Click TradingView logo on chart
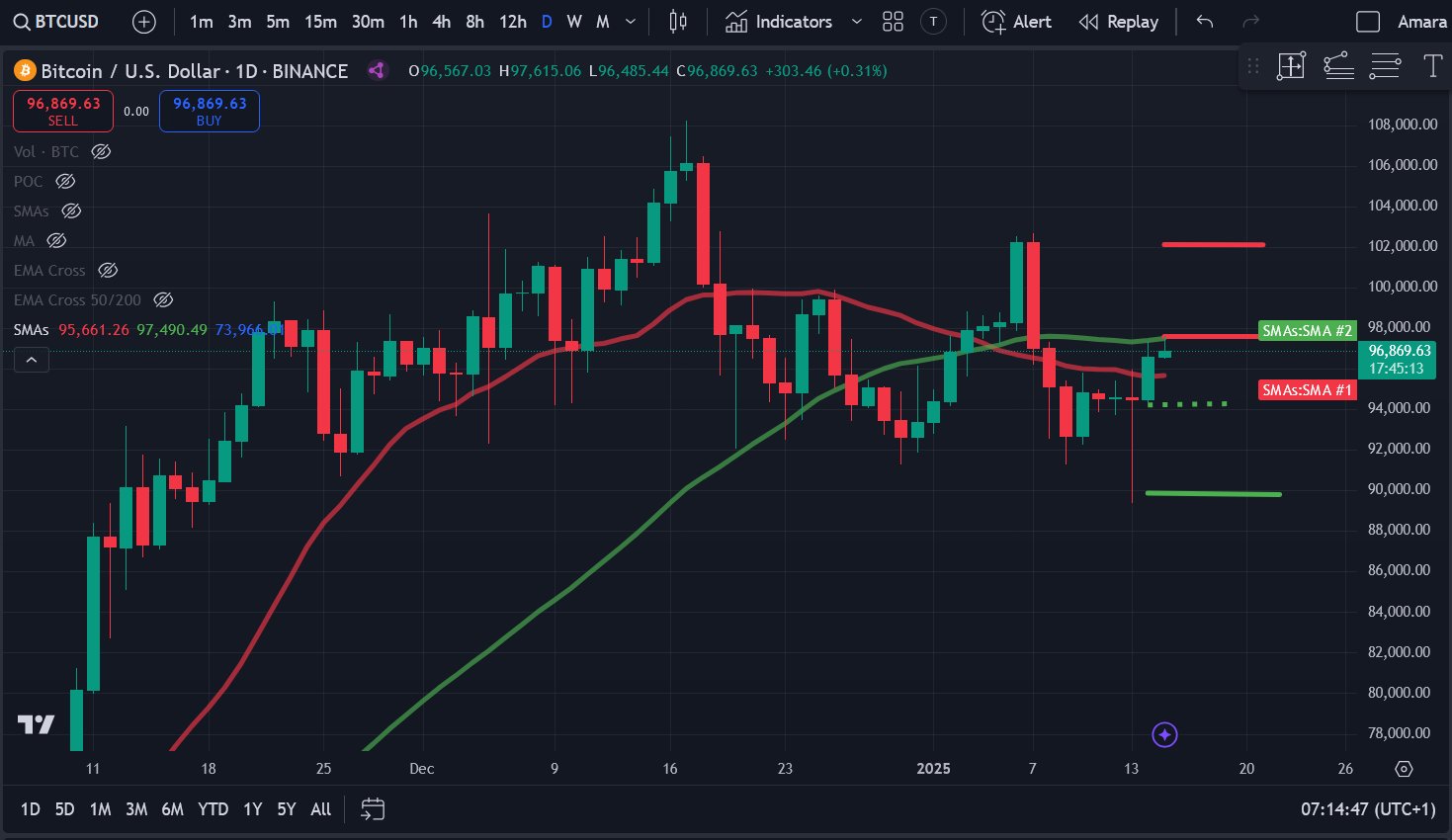This screenshot has width=1452, height=840. click(36, 725)
